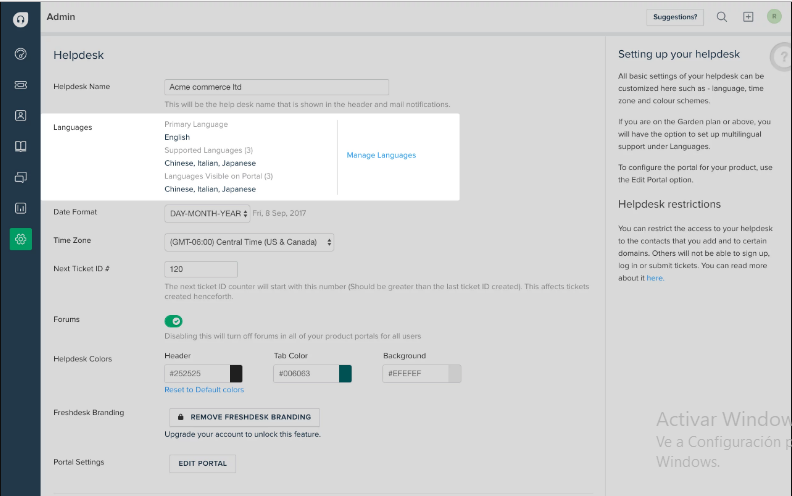Open the Reports chart icon in sidebar
Viewport: 792px width, 496px height.
[x=20, y=208]
